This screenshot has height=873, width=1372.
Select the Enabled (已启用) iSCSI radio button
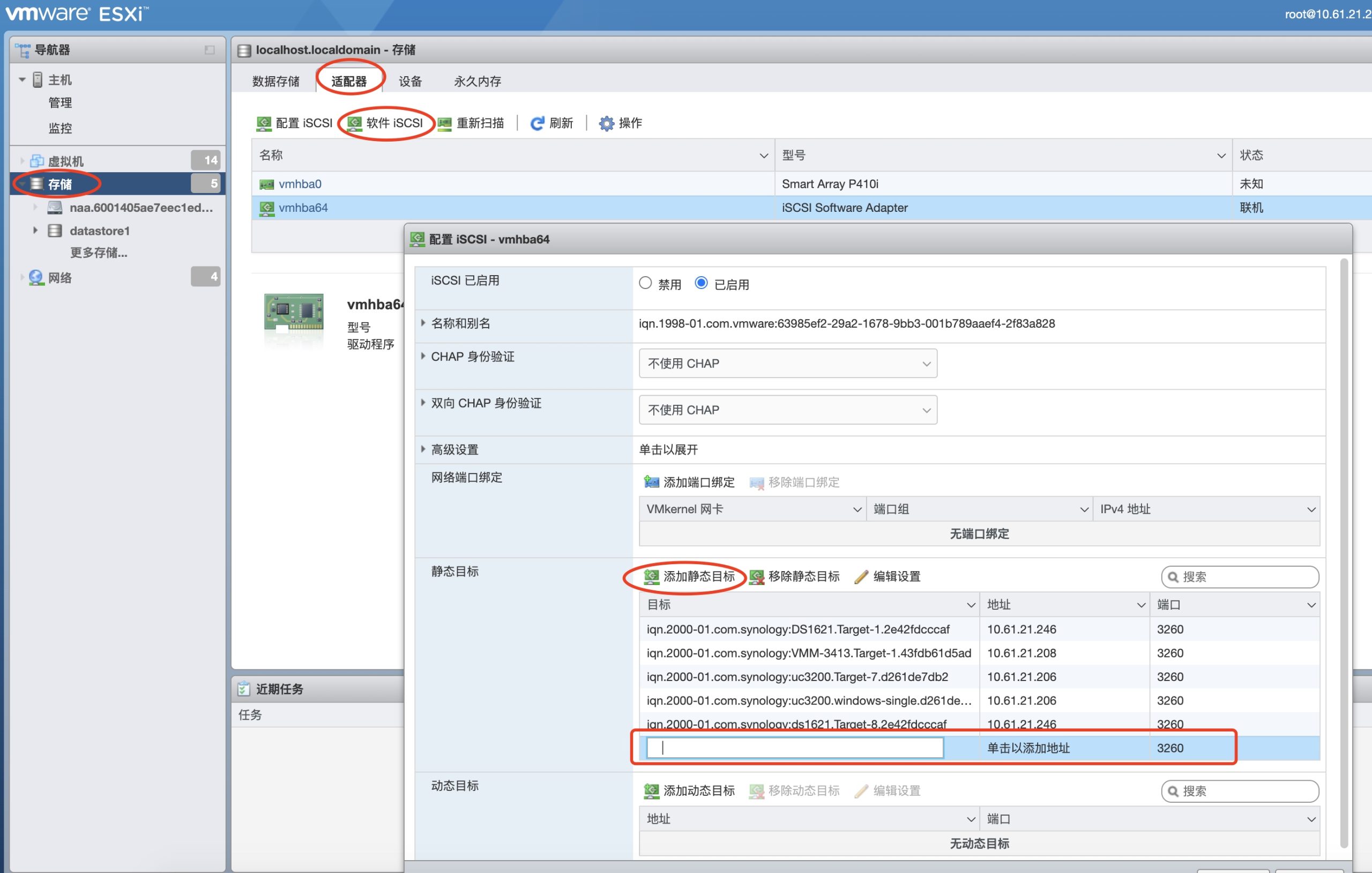(x=702, y=283)
